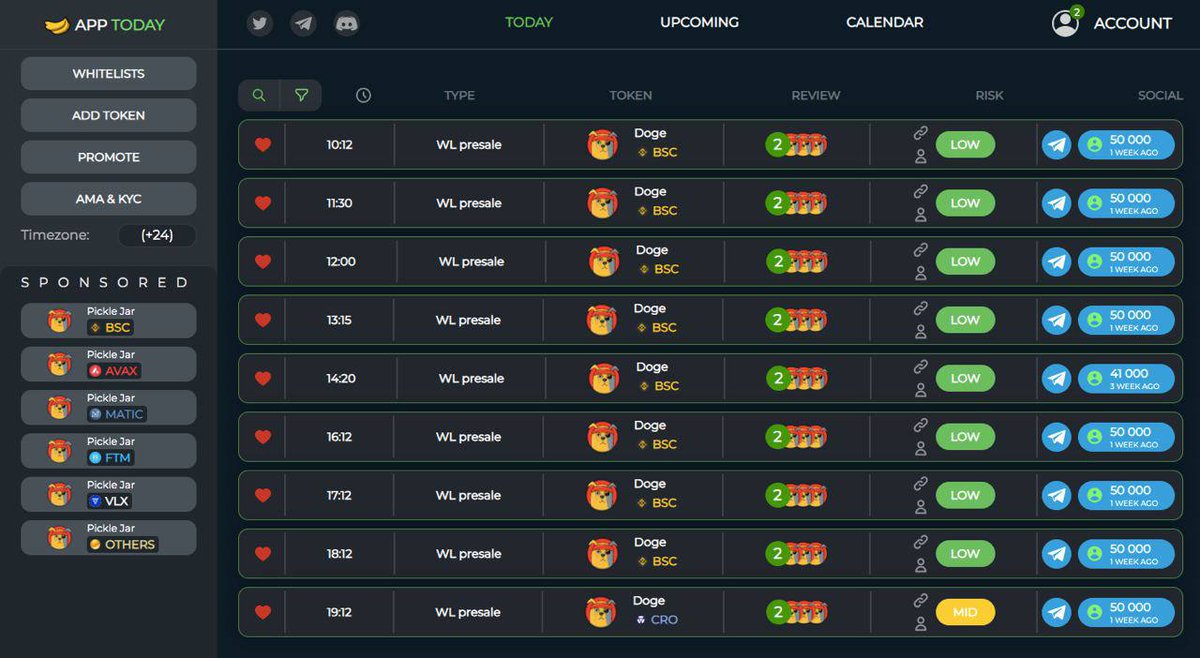The height and width of the screenshot is (658, 1200).
Task: Click the ADD TOKEN button
Action: [108, 115]
